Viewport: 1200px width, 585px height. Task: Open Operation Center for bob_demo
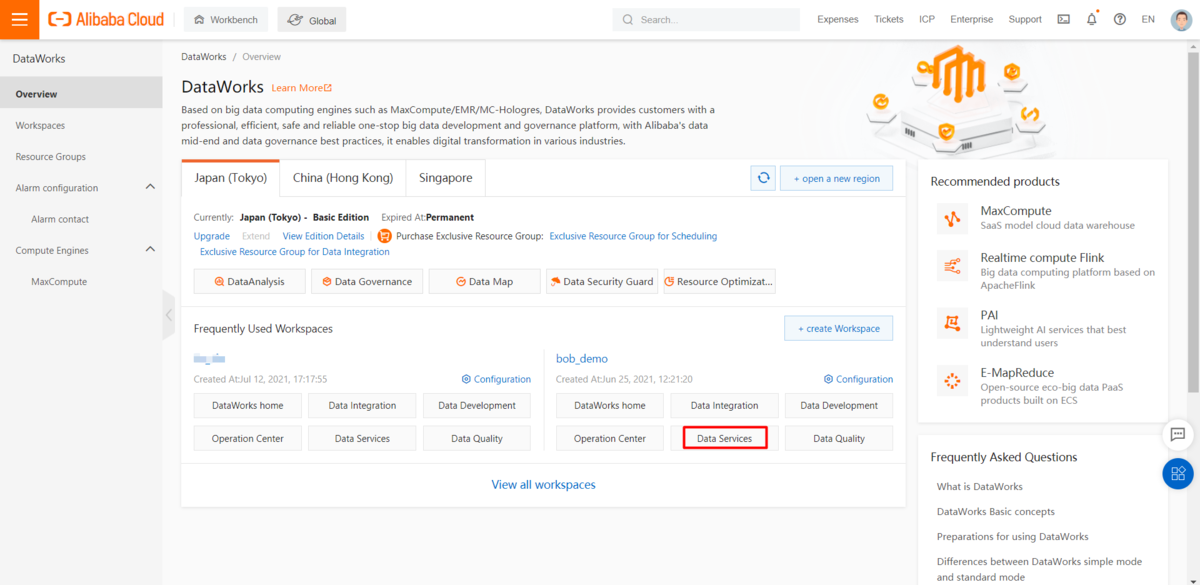610,438
